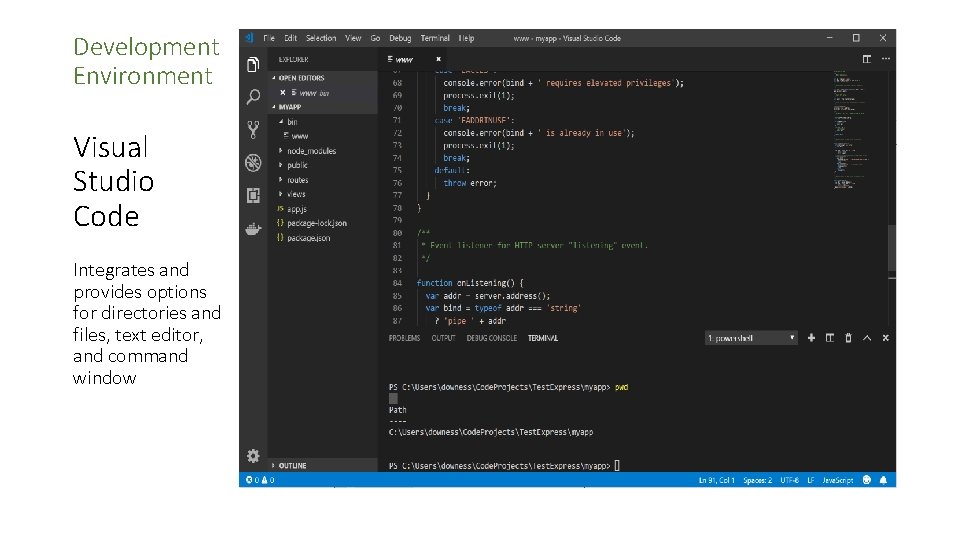This screenshot has width=960, height=540.
Task: Collapse the Open Editors section
Action: (x=323, y=78)
